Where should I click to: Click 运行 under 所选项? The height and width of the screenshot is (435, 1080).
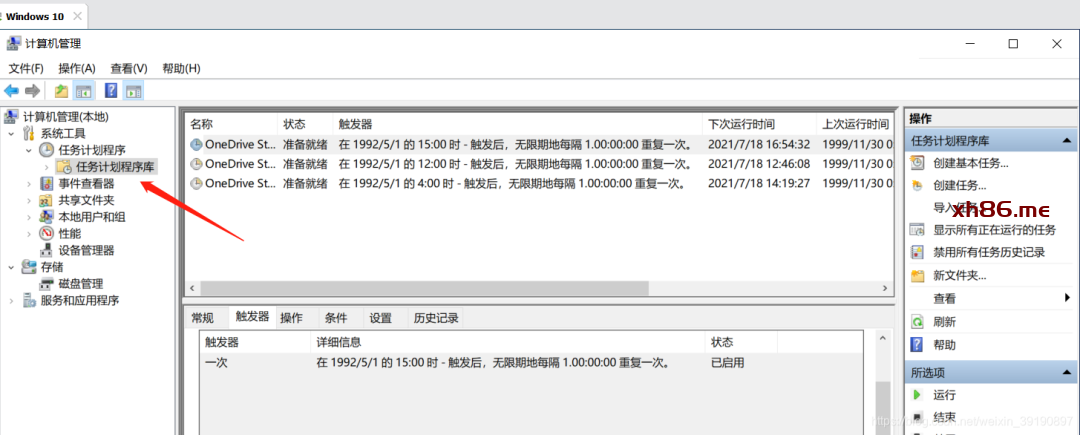pyautogui.click(x=944, y=395)
